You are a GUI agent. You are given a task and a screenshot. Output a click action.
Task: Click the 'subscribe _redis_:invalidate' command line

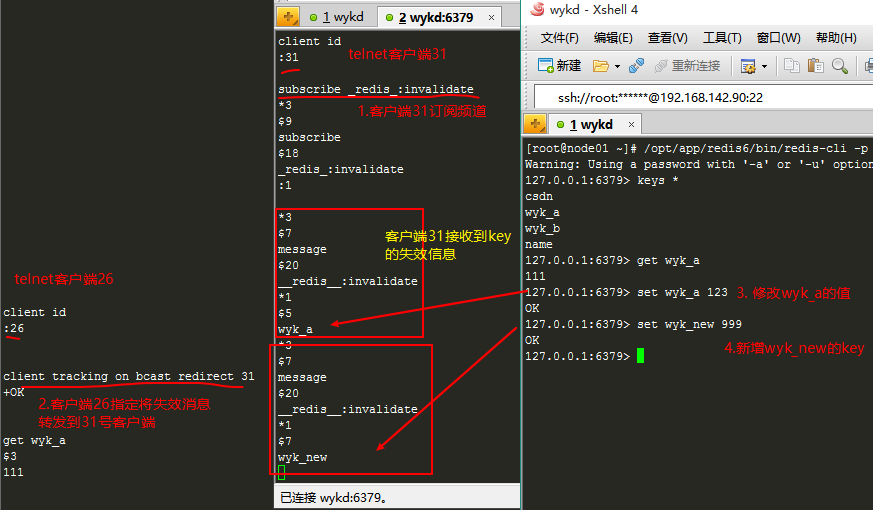376,89
